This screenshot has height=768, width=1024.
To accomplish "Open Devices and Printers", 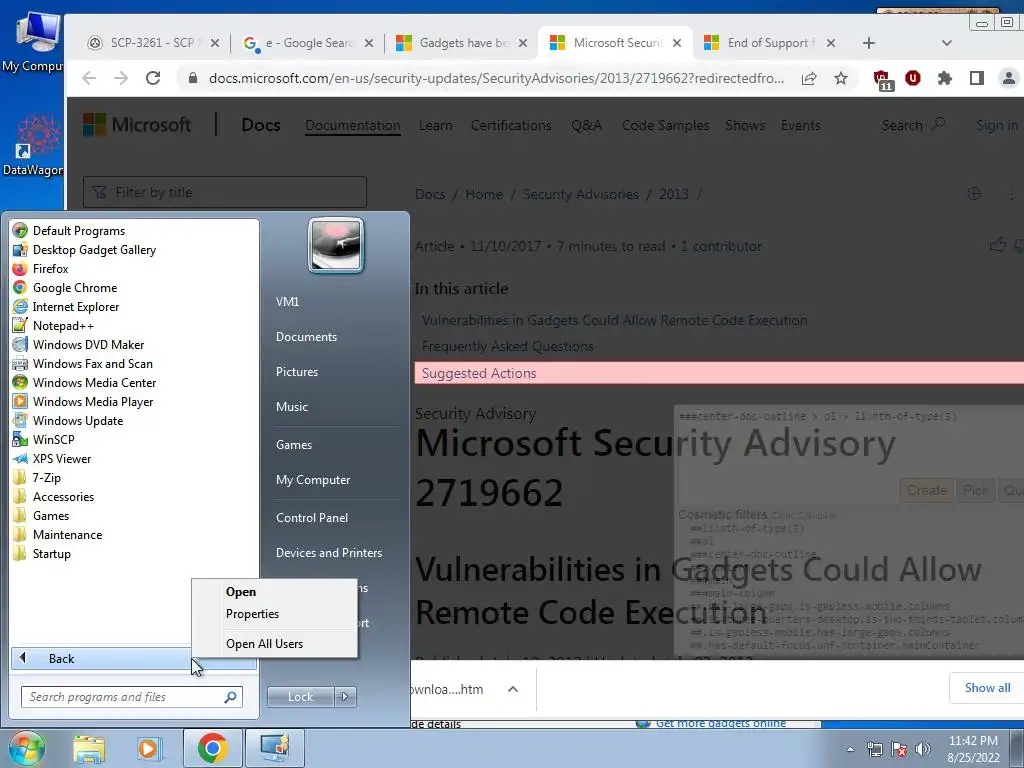I will point(328,552).
